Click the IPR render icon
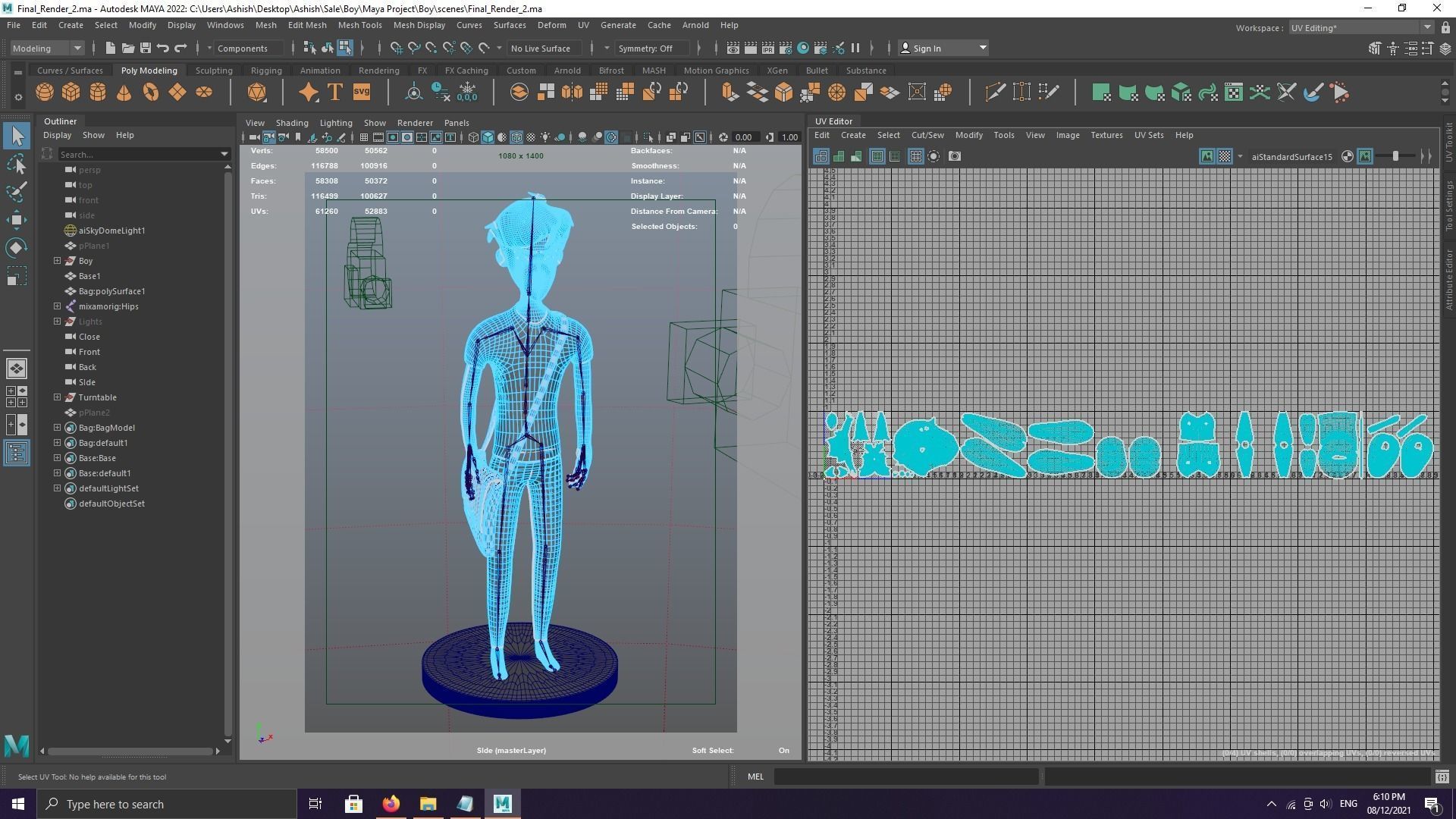The height and width of the screenshot is (819, 1456). [768, 48]
